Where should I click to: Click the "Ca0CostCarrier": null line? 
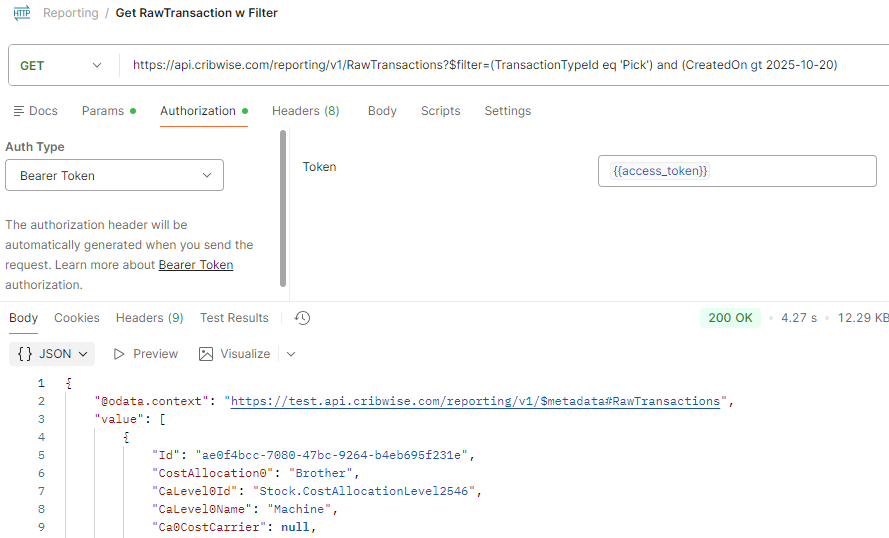(234, 527)
